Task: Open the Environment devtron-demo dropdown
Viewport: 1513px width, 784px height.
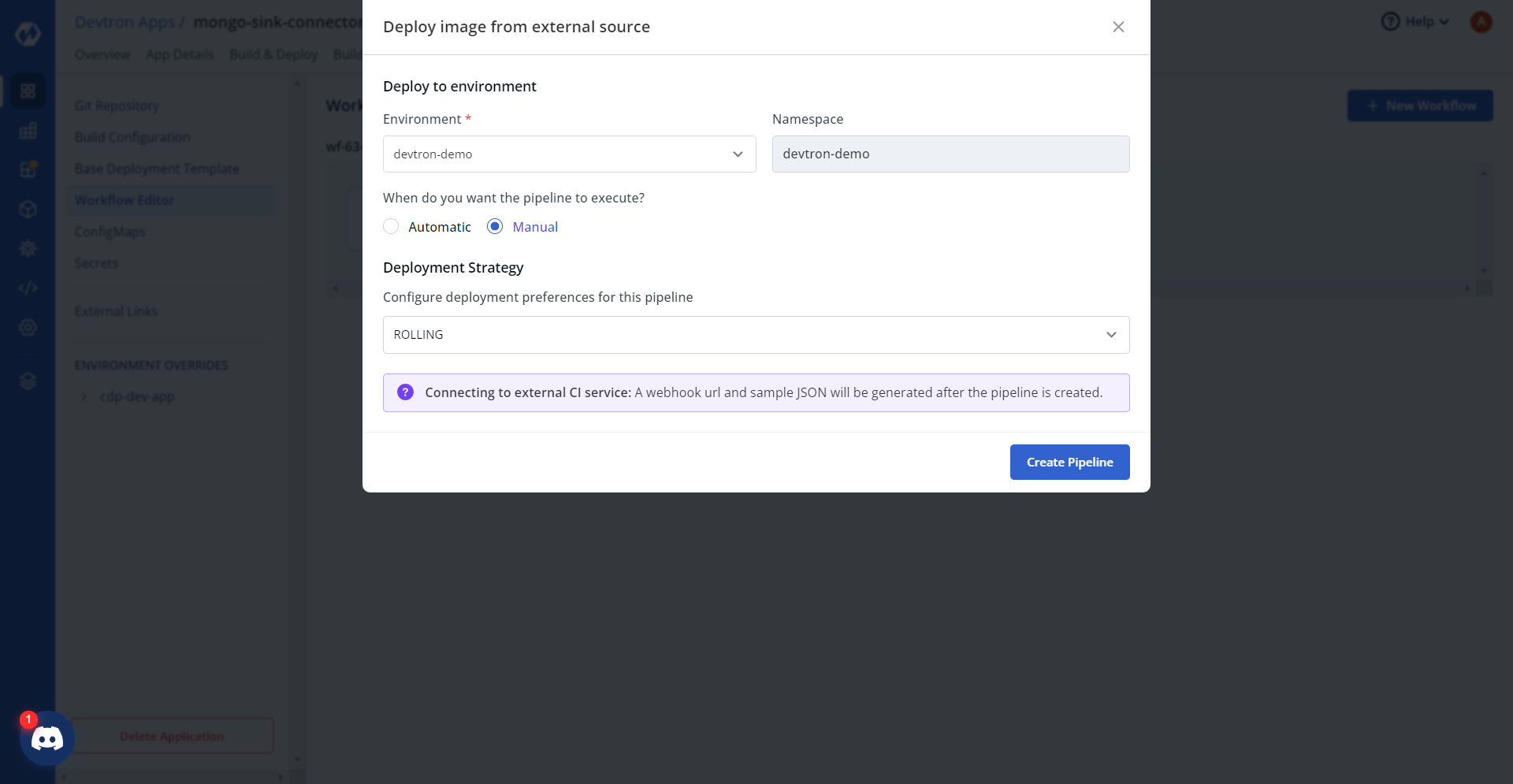Action: [569, 154]
